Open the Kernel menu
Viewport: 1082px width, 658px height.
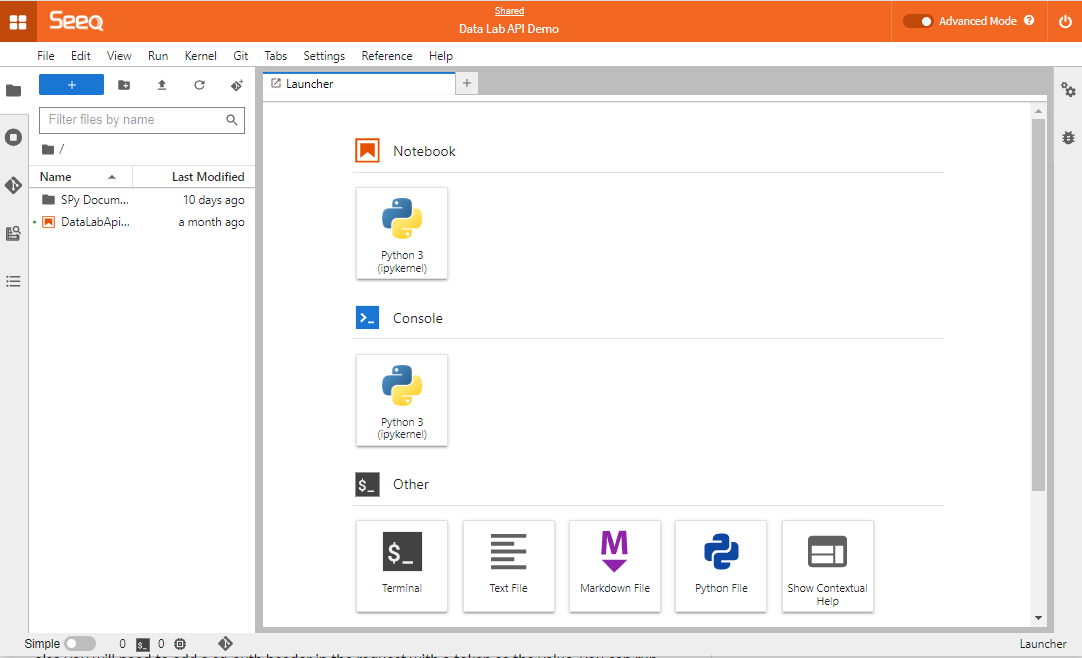(x=200, y=56)
